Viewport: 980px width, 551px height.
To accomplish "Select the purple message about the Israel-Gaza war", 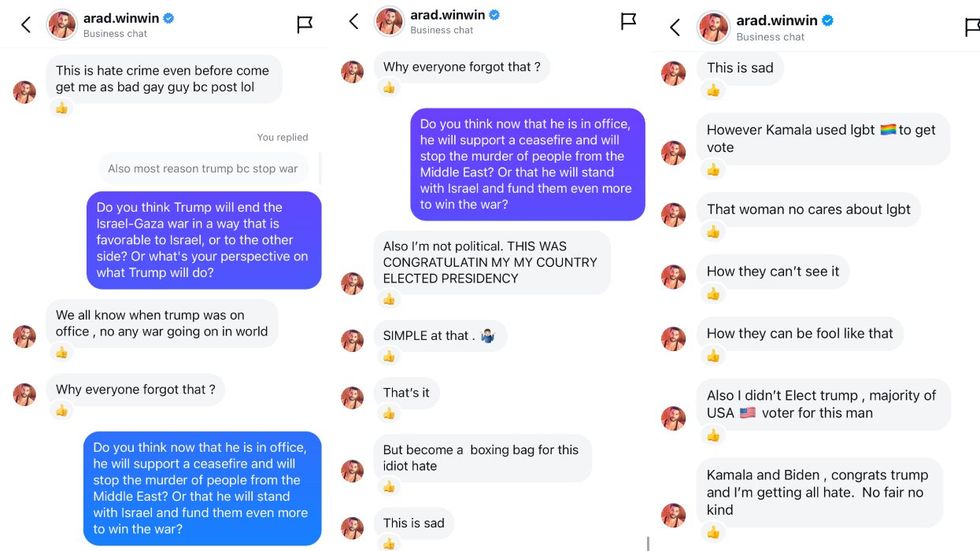I will point(203,240).
